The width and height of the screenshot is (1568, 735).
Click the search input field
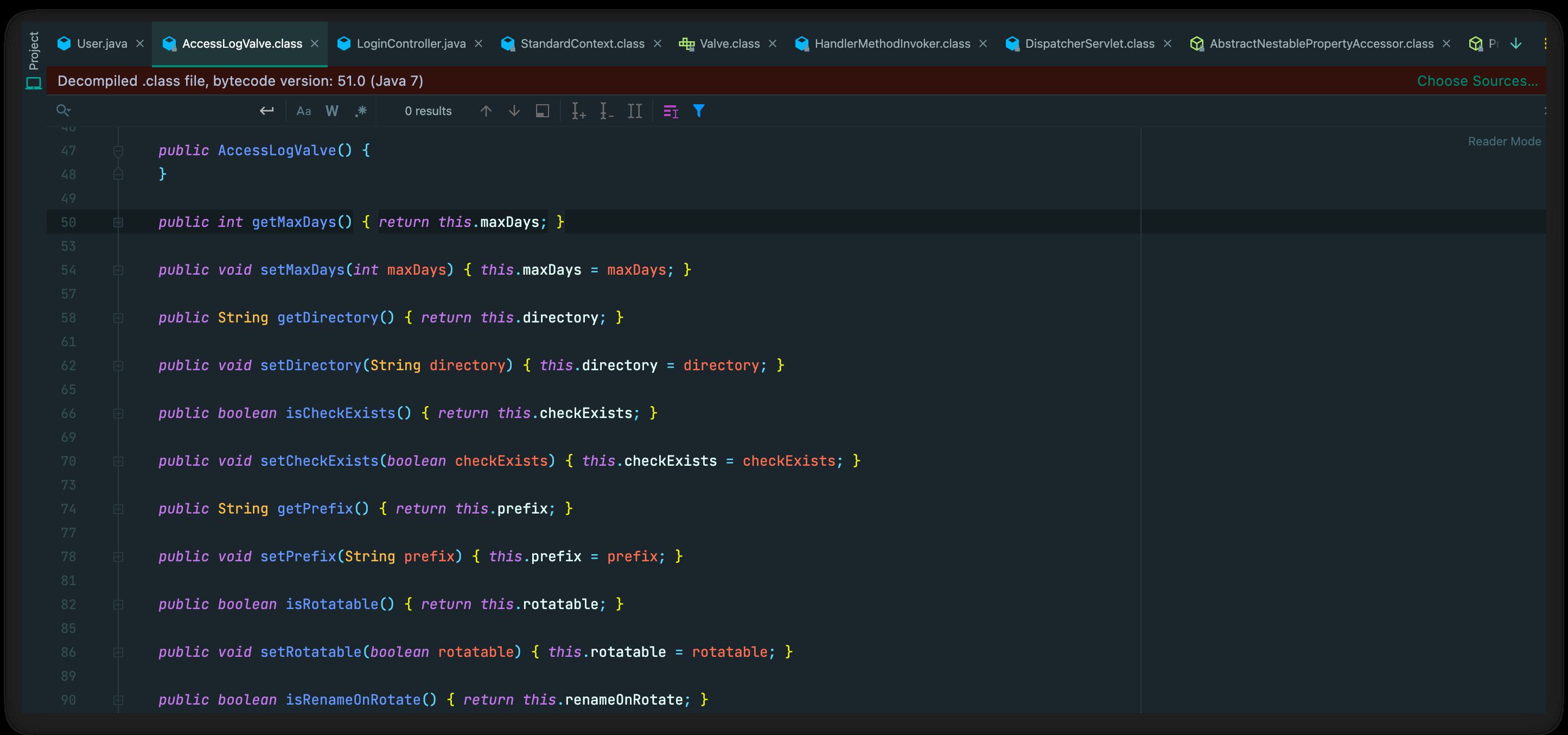[164, 111]
